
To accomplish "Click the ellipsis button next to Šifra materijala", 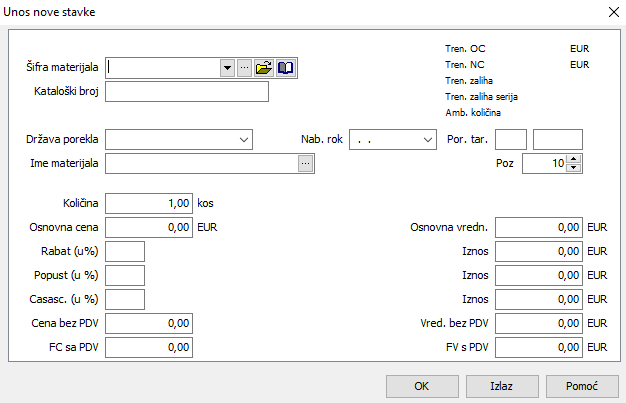I will coord(244,67).
